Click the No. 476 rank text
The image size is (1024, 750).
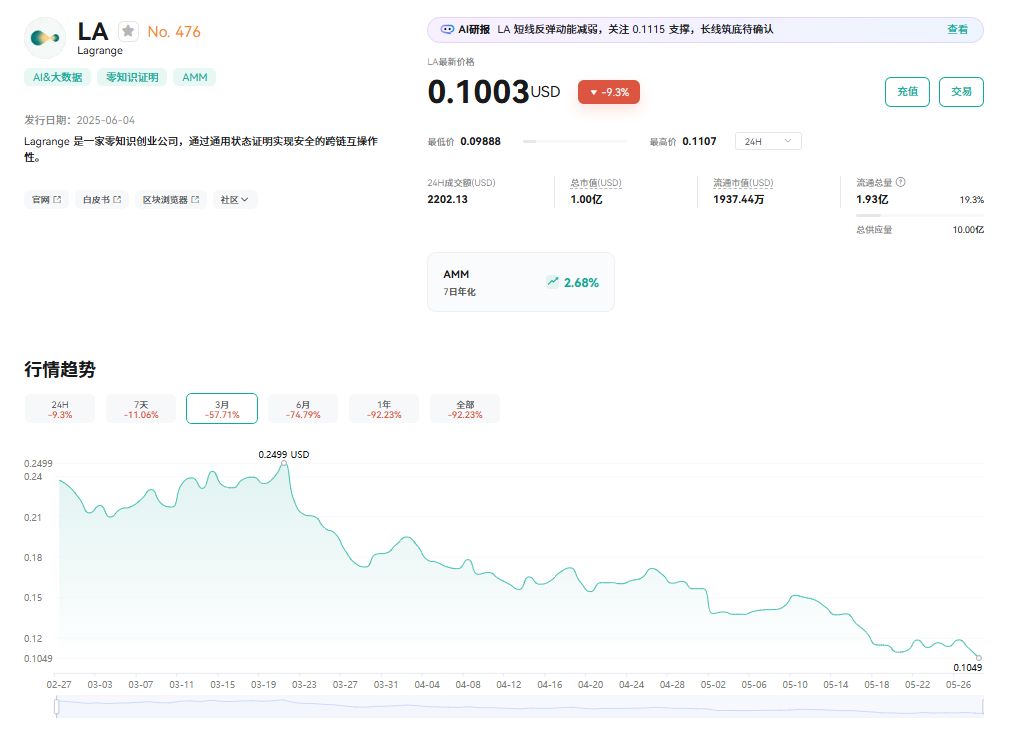[x=174, y=31]
